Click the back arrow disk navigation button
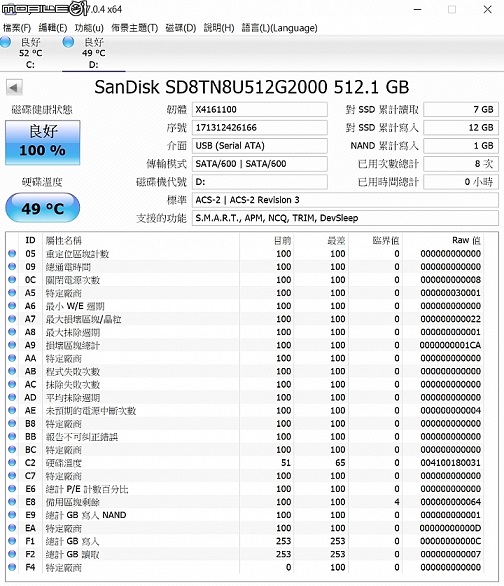This screenshot has height=586, width=504. coord(14,88)
